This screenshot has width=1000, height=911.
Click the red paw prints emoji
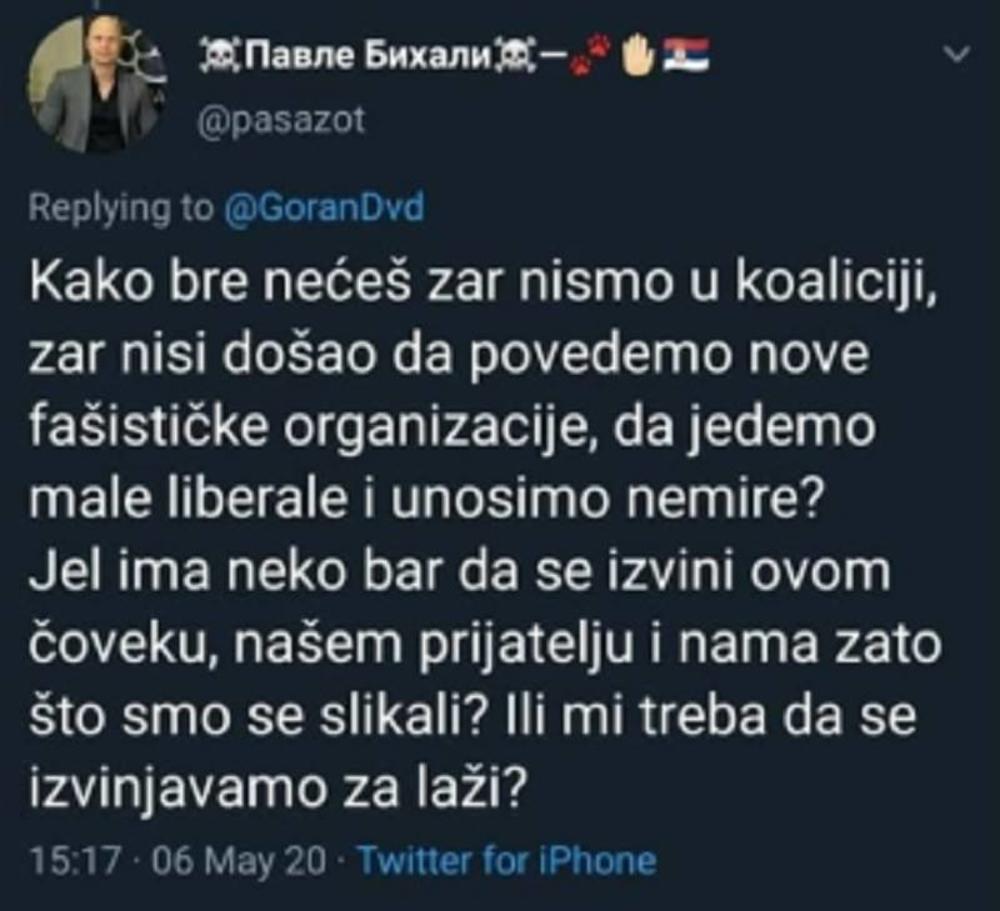click(x=590, y=56)
